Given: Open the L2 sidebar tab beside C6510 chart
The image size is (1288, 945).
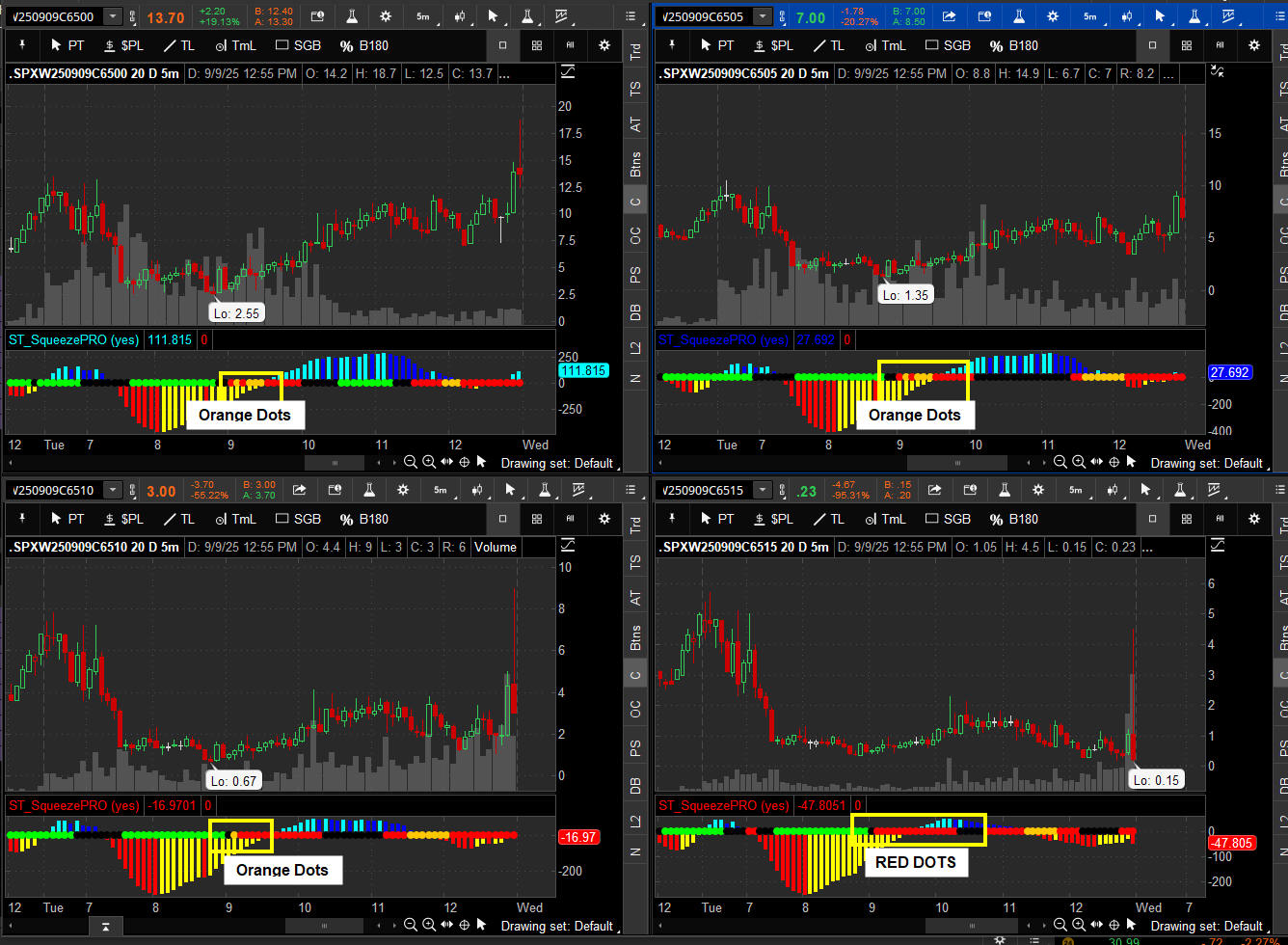Looking at the screenshot, I should click(635, 821).
